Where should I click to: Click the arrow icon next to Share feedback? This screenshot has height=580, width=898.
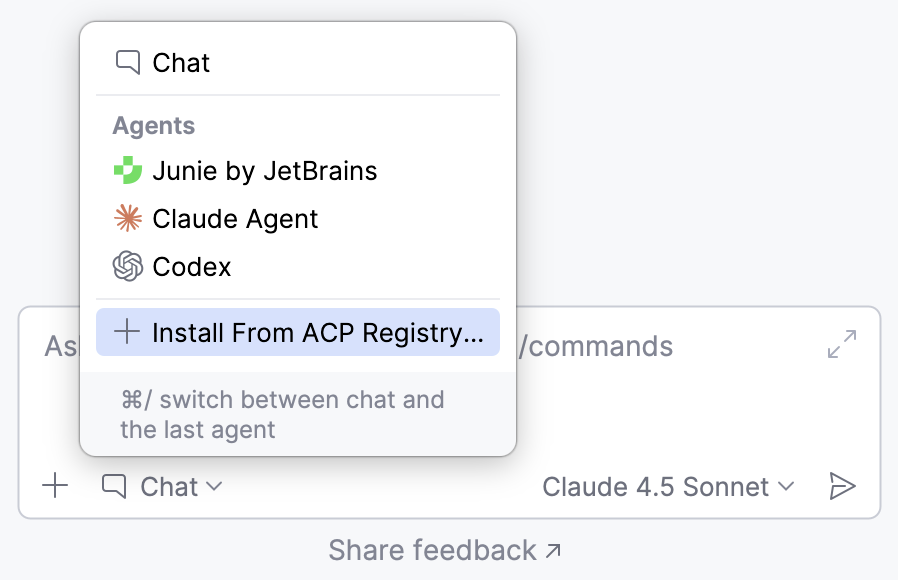click(553, 549)
